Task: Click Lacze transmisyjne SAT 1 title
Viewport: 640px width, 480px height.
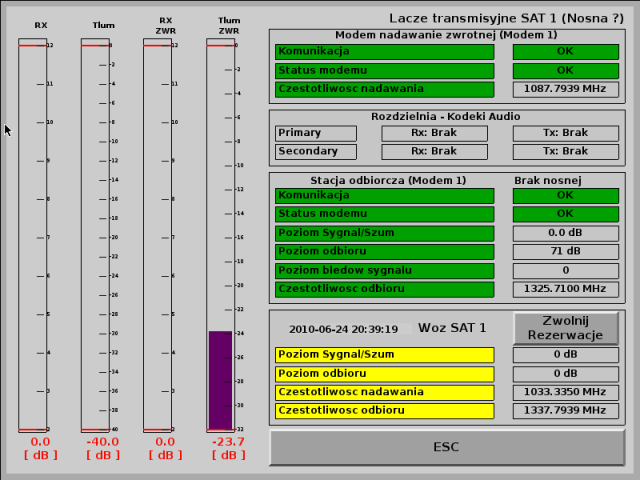Action: click(506, 19)
